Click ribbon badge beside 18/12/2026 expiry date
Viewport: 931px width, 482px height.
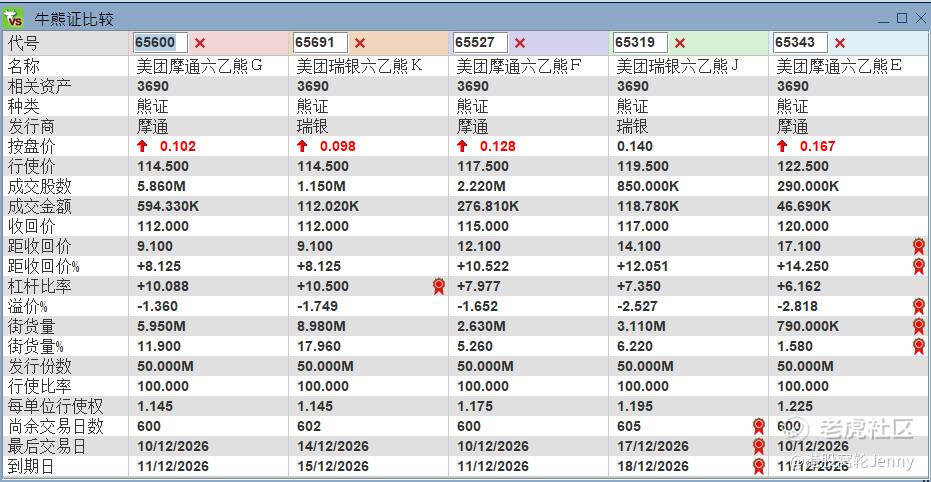[758, 467]
